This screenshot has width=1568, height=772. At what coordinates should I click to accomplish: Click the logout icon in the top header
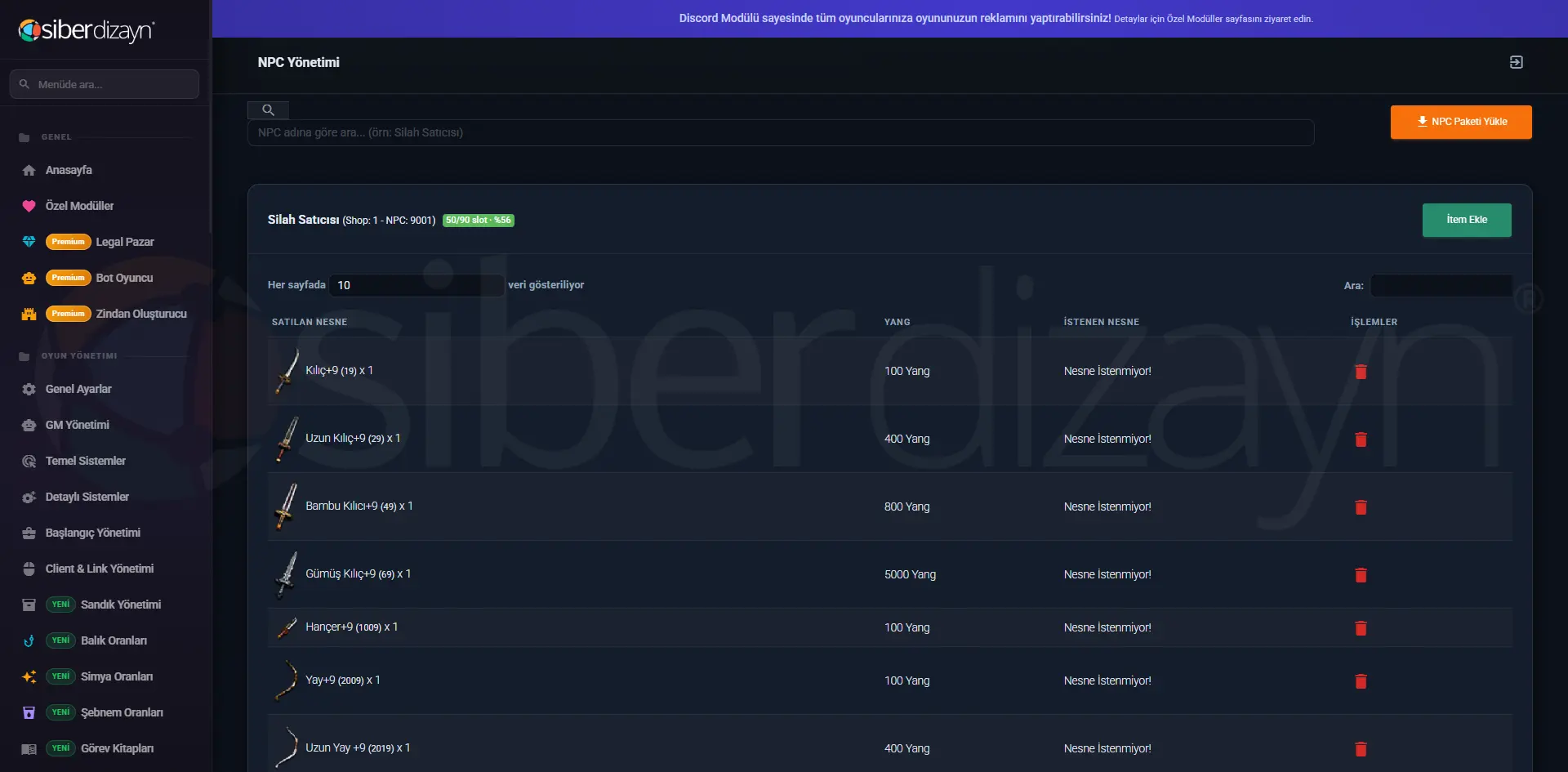(x=1516, y=62)
